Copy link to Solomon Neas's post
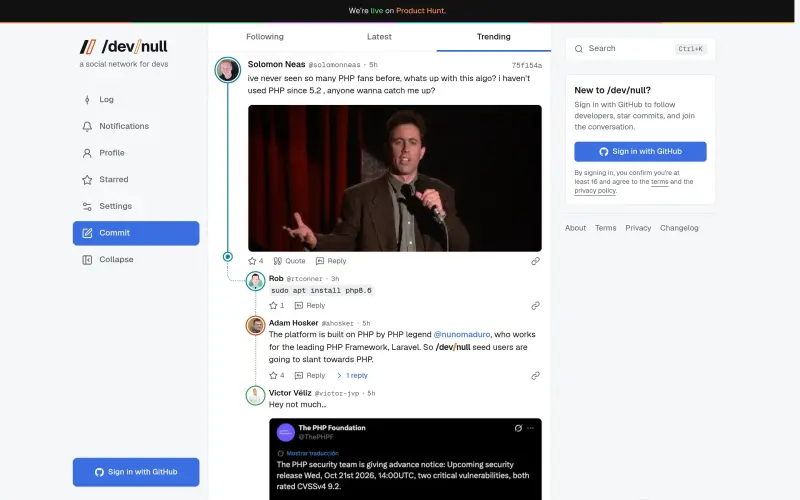This screenshot has height=500, width=800. (535, 261)
